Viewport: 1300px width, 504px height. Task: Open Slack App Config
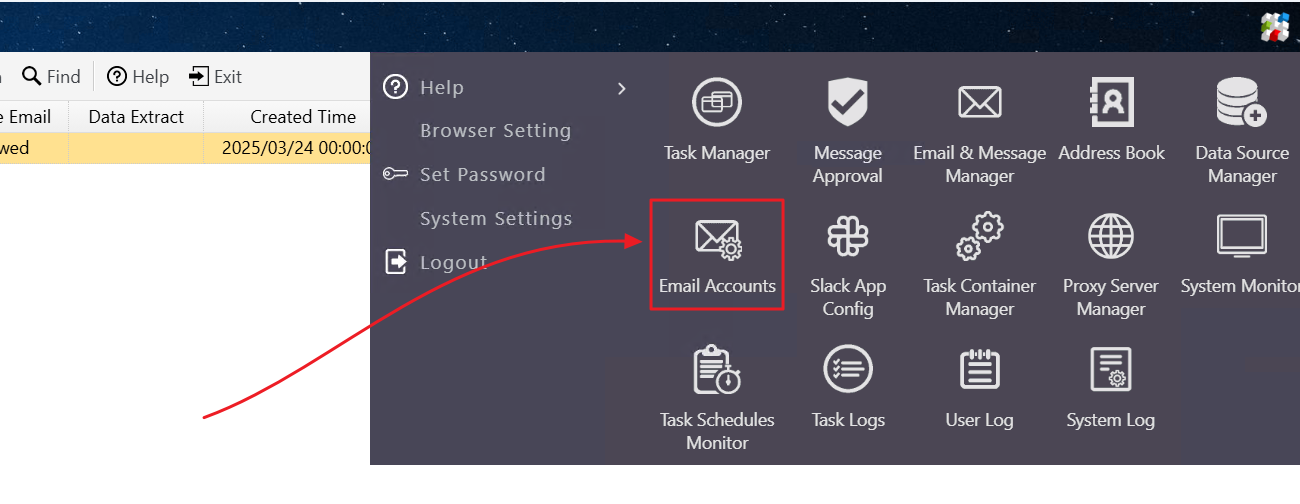coord(847,237)
